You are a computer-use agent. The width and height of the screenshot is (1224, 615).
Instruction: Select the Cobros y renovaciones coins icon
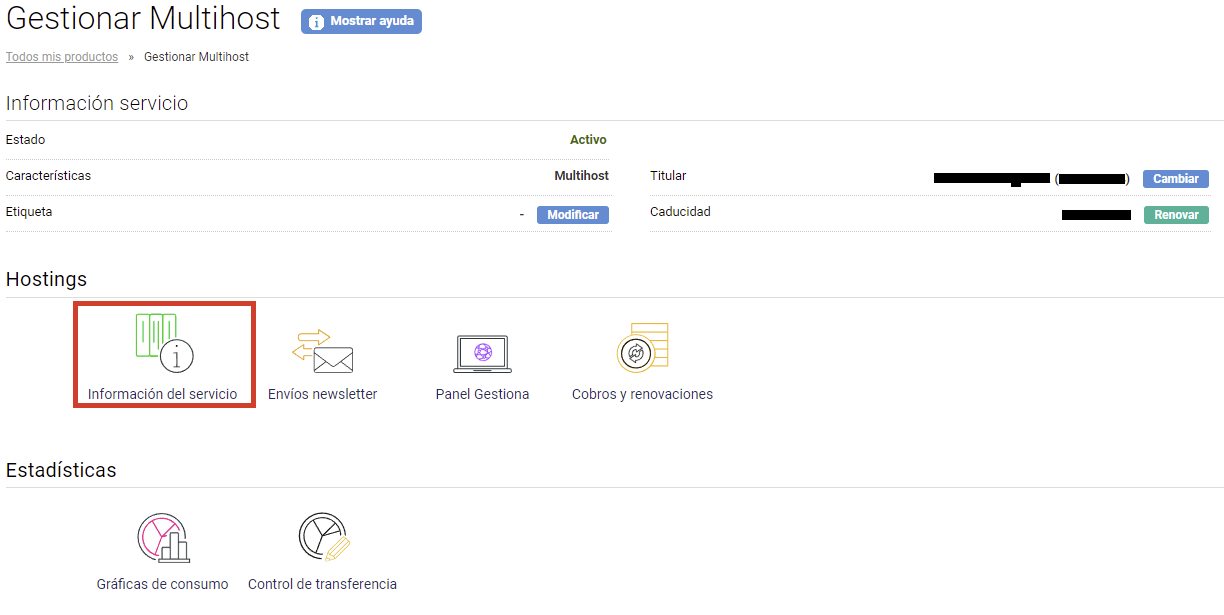click(x=642, y=348)
